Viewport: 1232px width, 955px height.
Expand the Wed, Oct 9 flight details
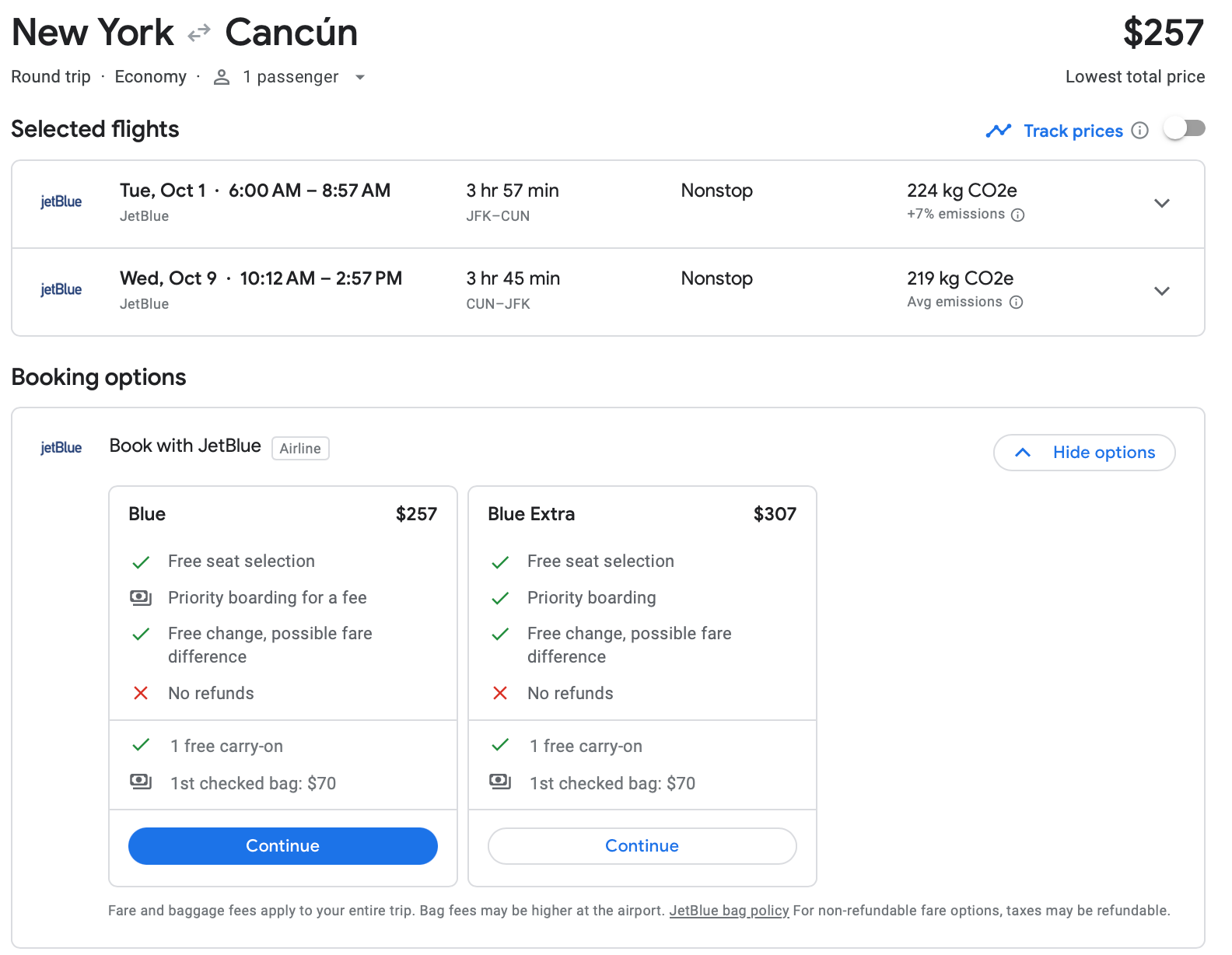click(x=1161, y=292)
